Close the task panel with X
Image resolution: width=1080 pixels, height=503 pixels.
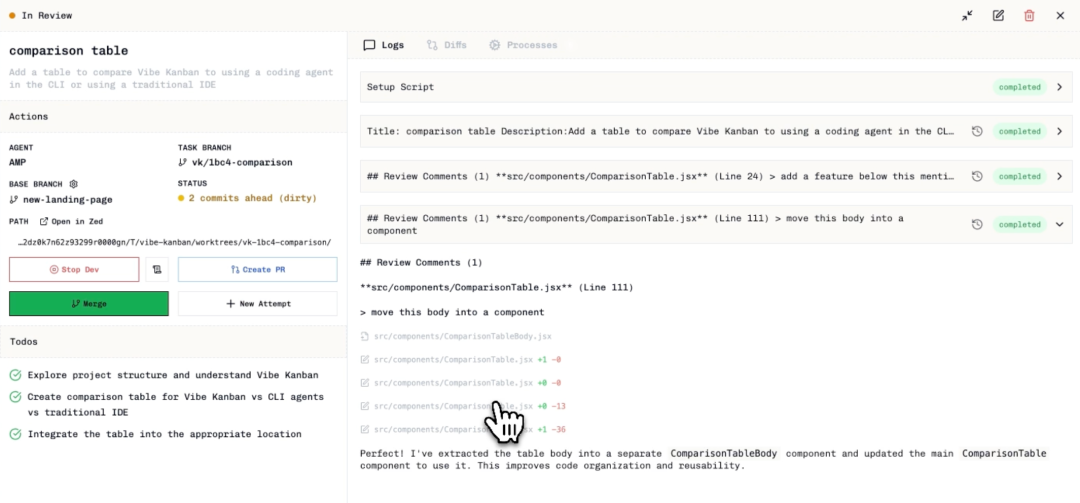pyautogui.click(x=1060, y=15)
